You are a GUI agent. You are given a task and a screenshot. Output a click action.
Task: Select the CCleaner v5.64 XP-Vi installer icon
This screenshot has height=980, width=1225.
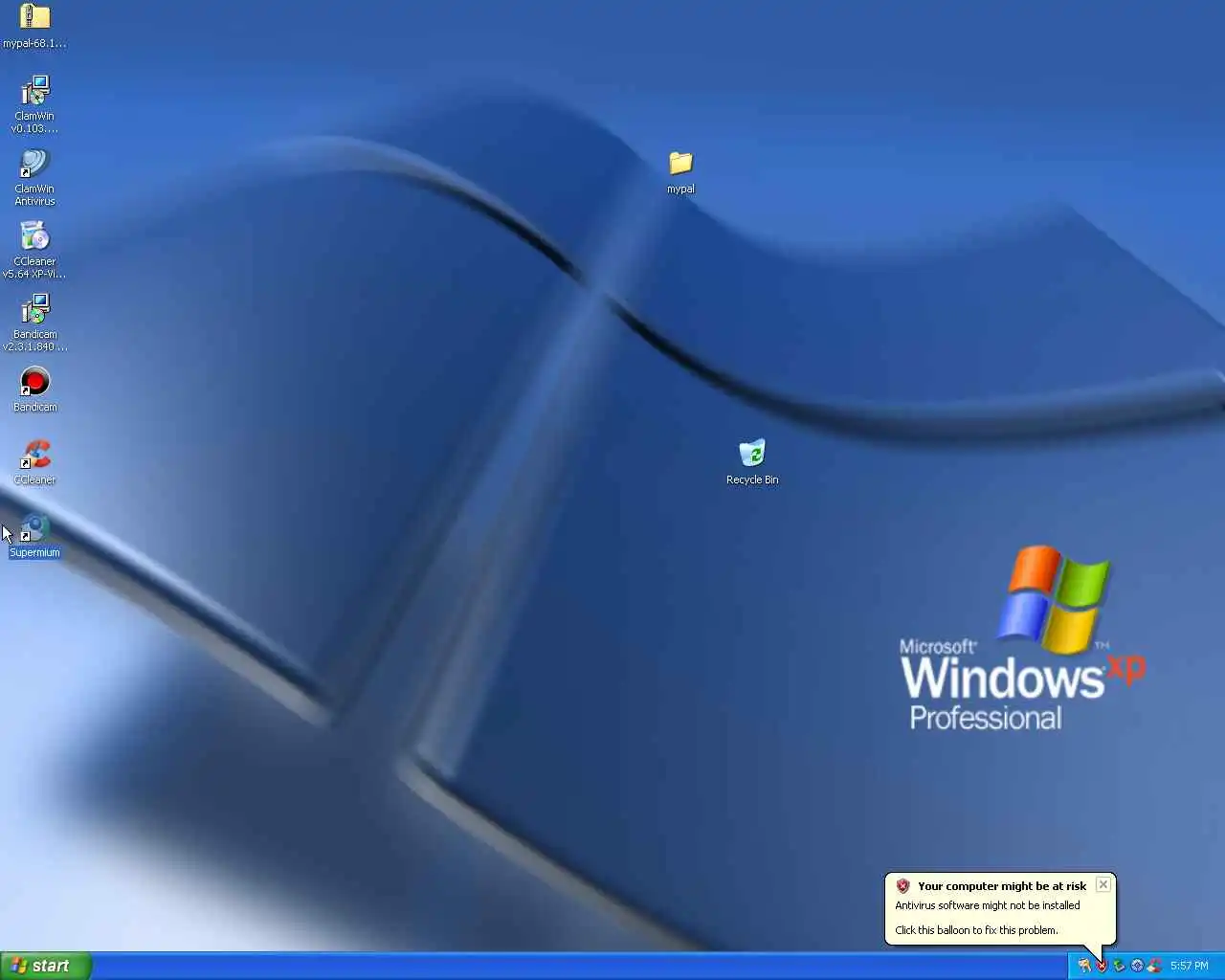point(34,235)
